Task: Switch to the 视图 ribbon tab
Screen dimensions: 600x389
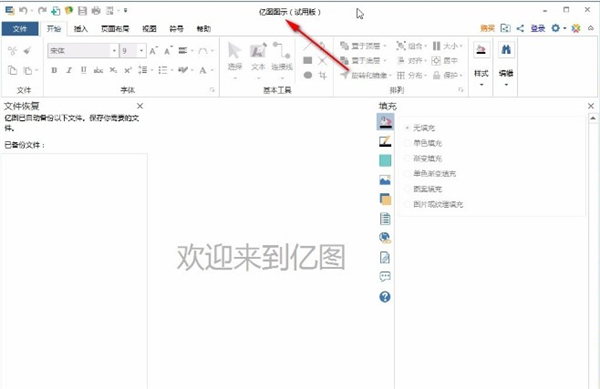Action: pyautogui.click(x=149, y=29)
